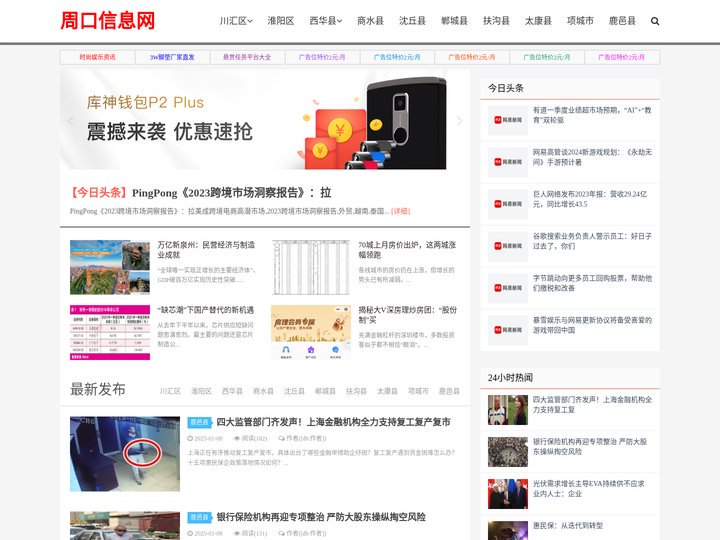Select the 鹿邑县 tab beside 最新发布
The image size is (720, 540).
coord(449,391)
